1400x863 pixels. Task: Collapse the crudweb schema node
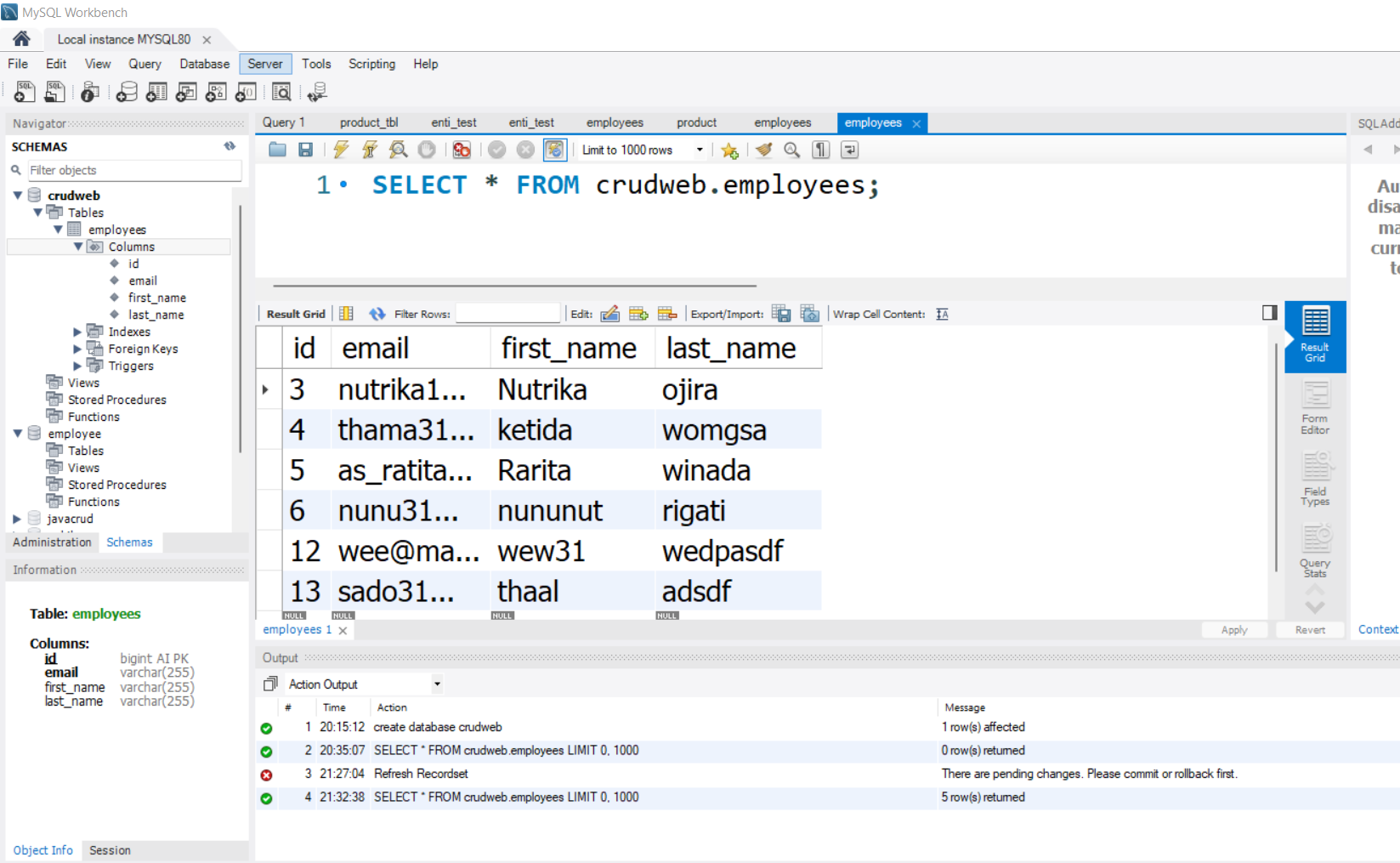[x=18, y=196]
